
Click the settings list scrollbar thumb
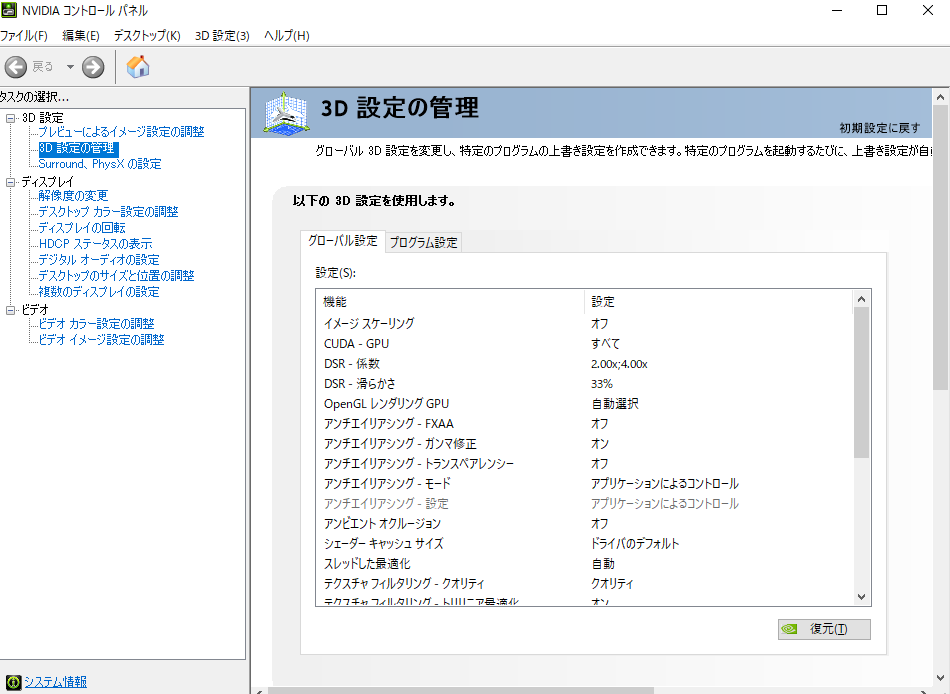pyautogui.click(x=862, y=382)
